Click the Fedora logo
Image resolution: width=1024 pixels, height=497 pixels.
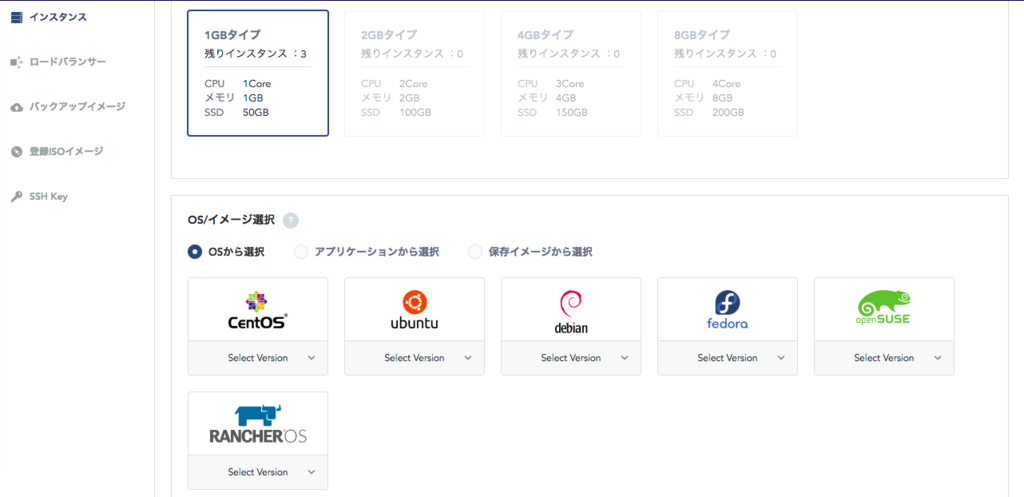pyautogui.click(x=727, y=310)
